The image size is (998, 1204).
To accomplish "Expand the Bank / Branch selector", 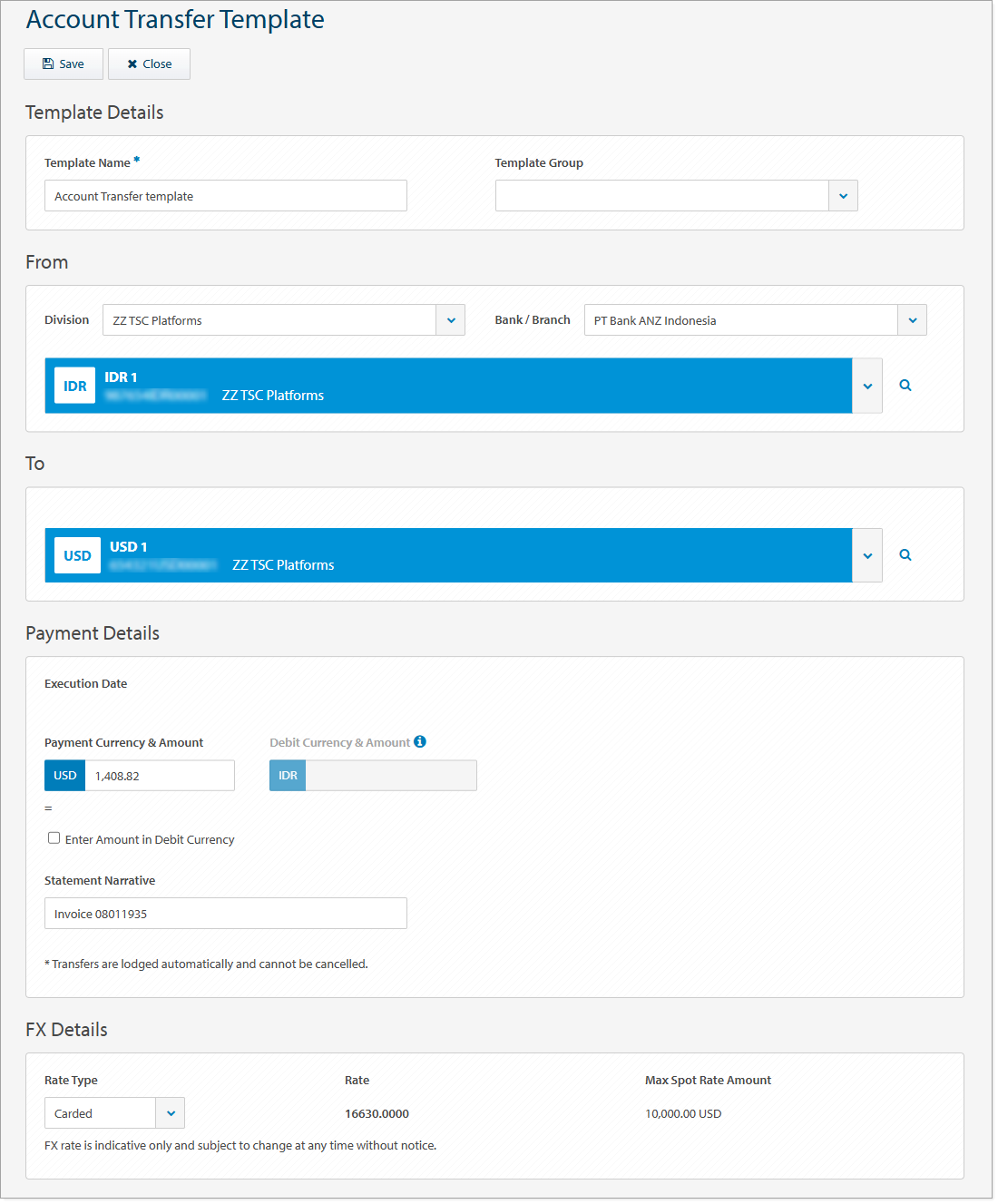I will coord(912,319).
